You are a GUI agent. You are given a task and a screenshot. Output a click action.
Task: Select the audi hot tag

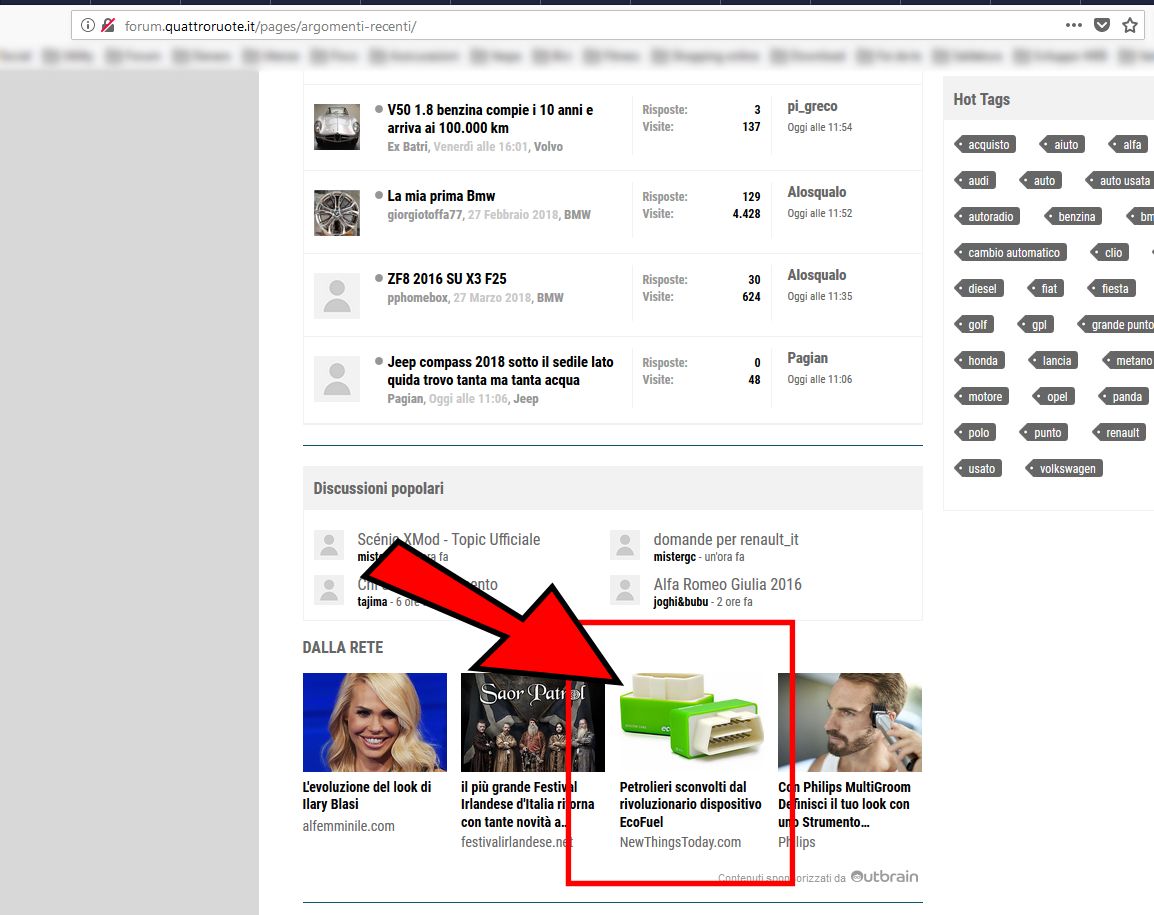[975, 180]
